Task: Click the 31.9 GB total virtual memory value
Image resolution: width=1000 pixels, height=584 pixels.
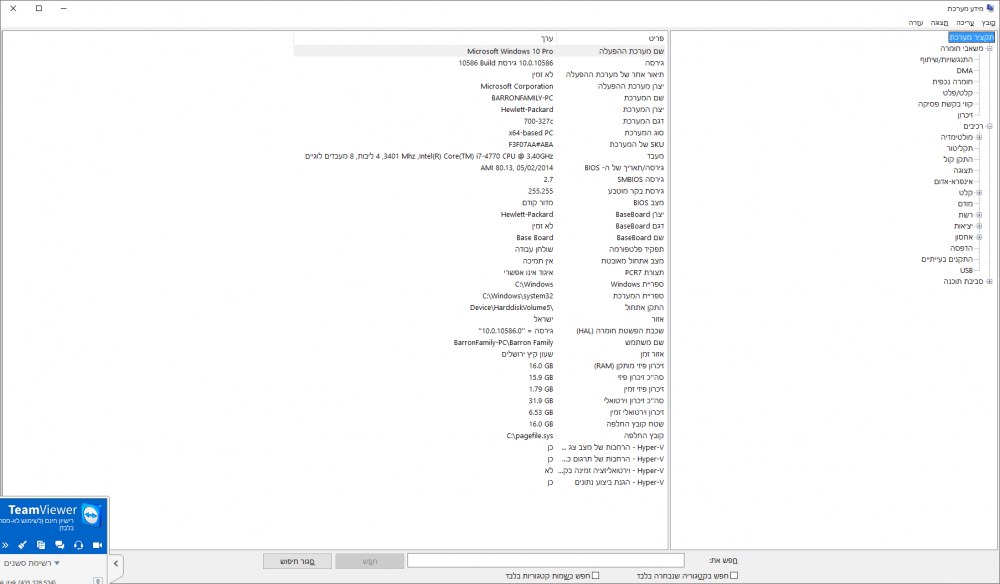Action: 541,400
